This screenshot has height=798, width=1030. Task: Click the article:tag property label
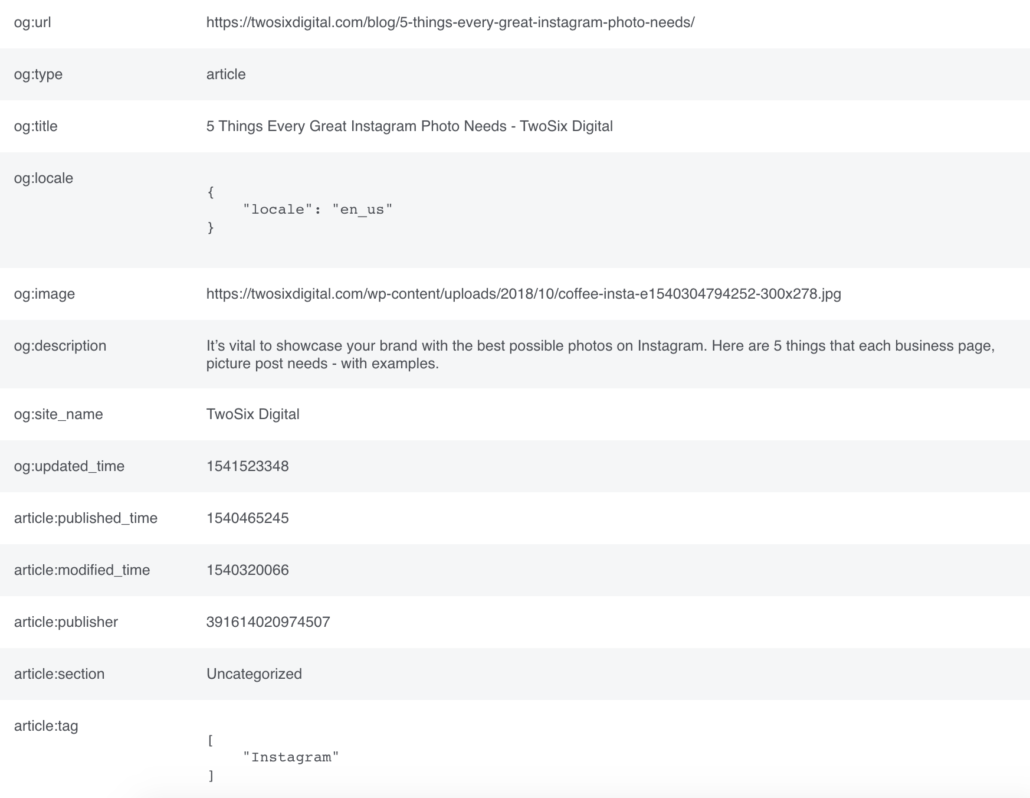click(x=46, y=726)
